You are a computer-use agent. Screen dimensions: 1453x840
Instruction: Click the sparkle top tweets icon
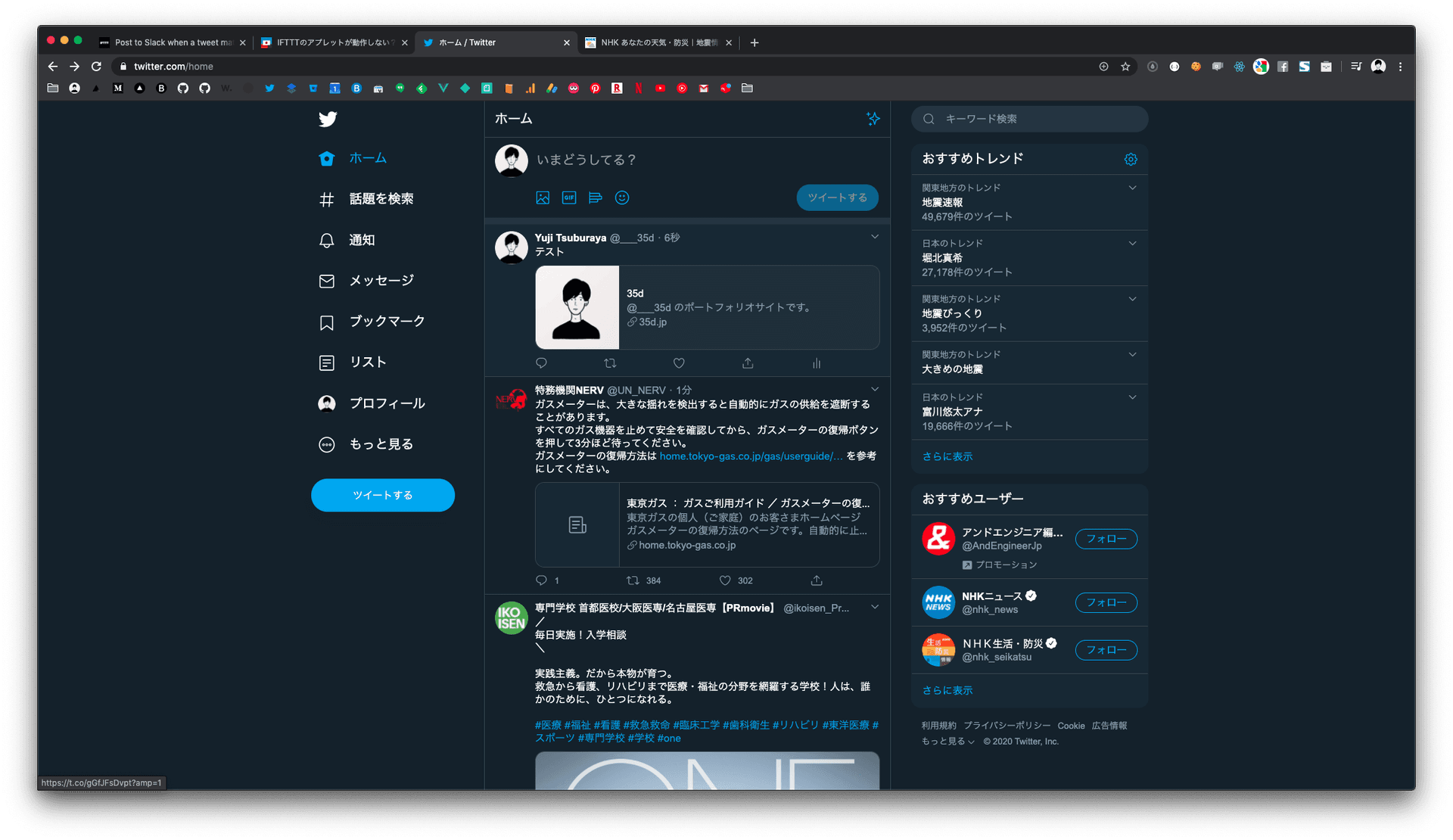pyautogui.click(x=873, y=119)
